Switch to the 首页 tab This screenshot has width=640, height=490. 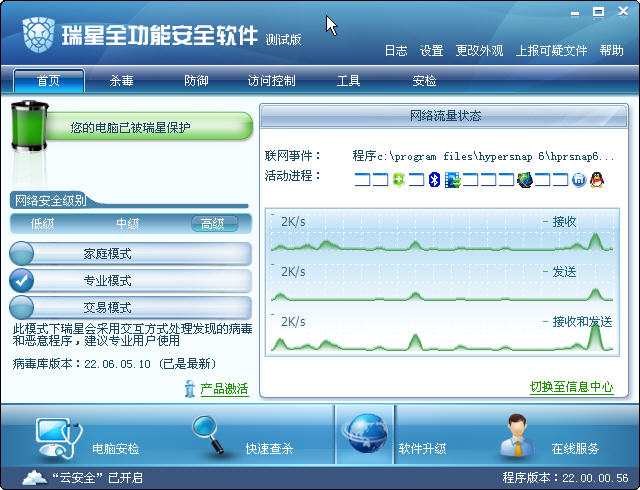[x=49, y=80]
